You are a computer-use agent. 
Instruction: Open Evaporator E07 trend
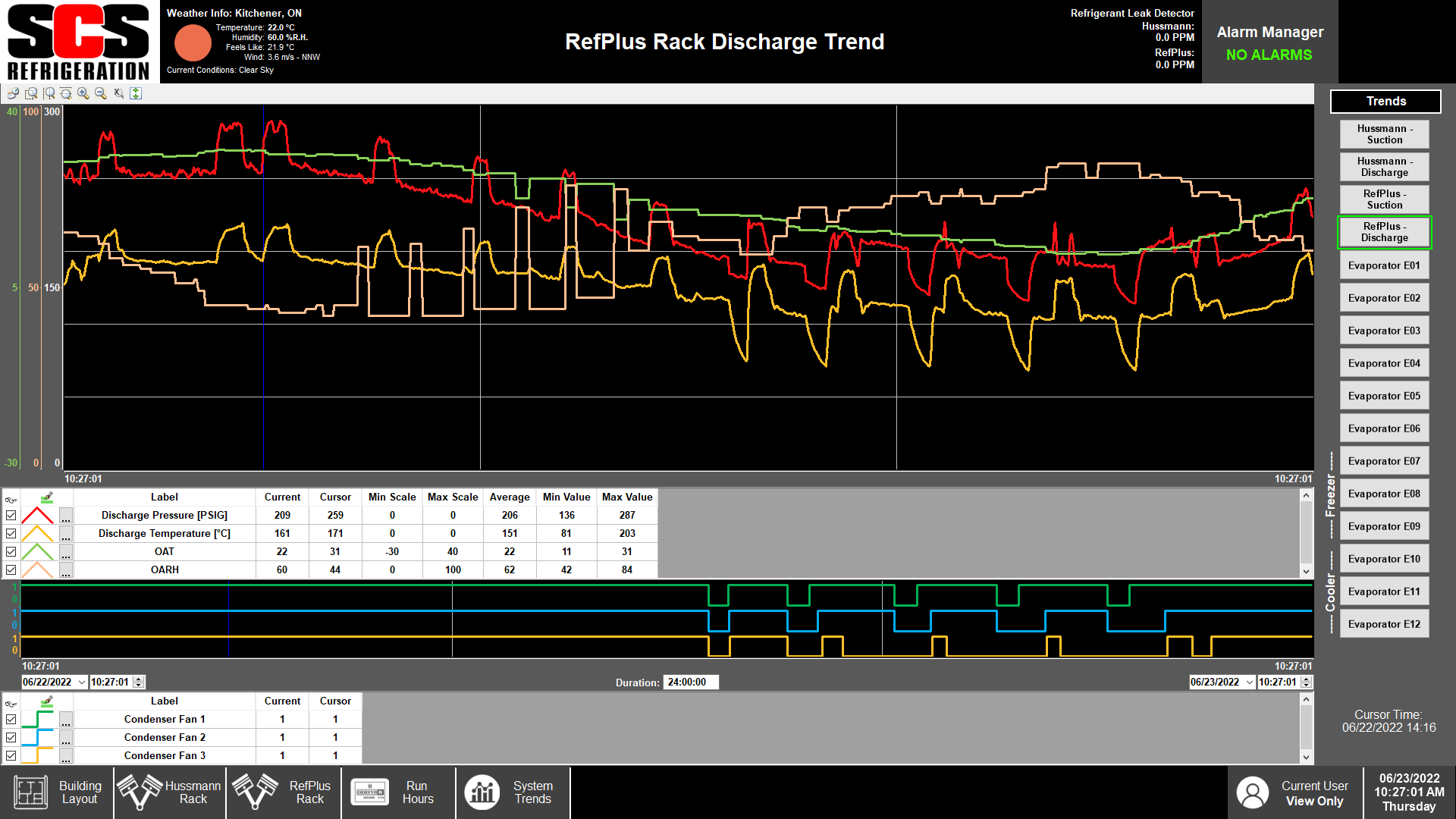pos(1384,461)
